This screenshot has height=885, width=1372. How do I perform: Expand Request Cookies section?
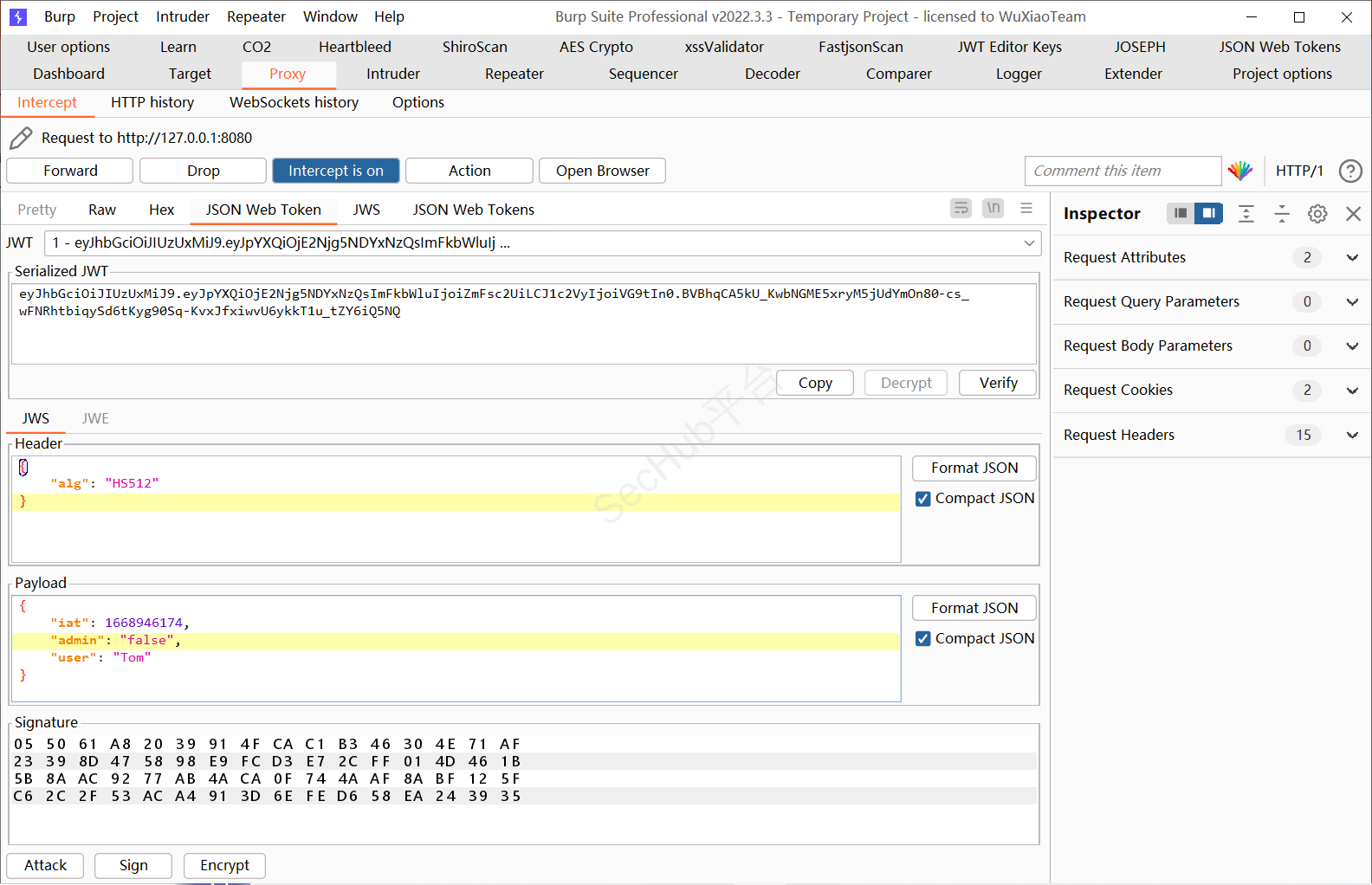coord(1352,391)
